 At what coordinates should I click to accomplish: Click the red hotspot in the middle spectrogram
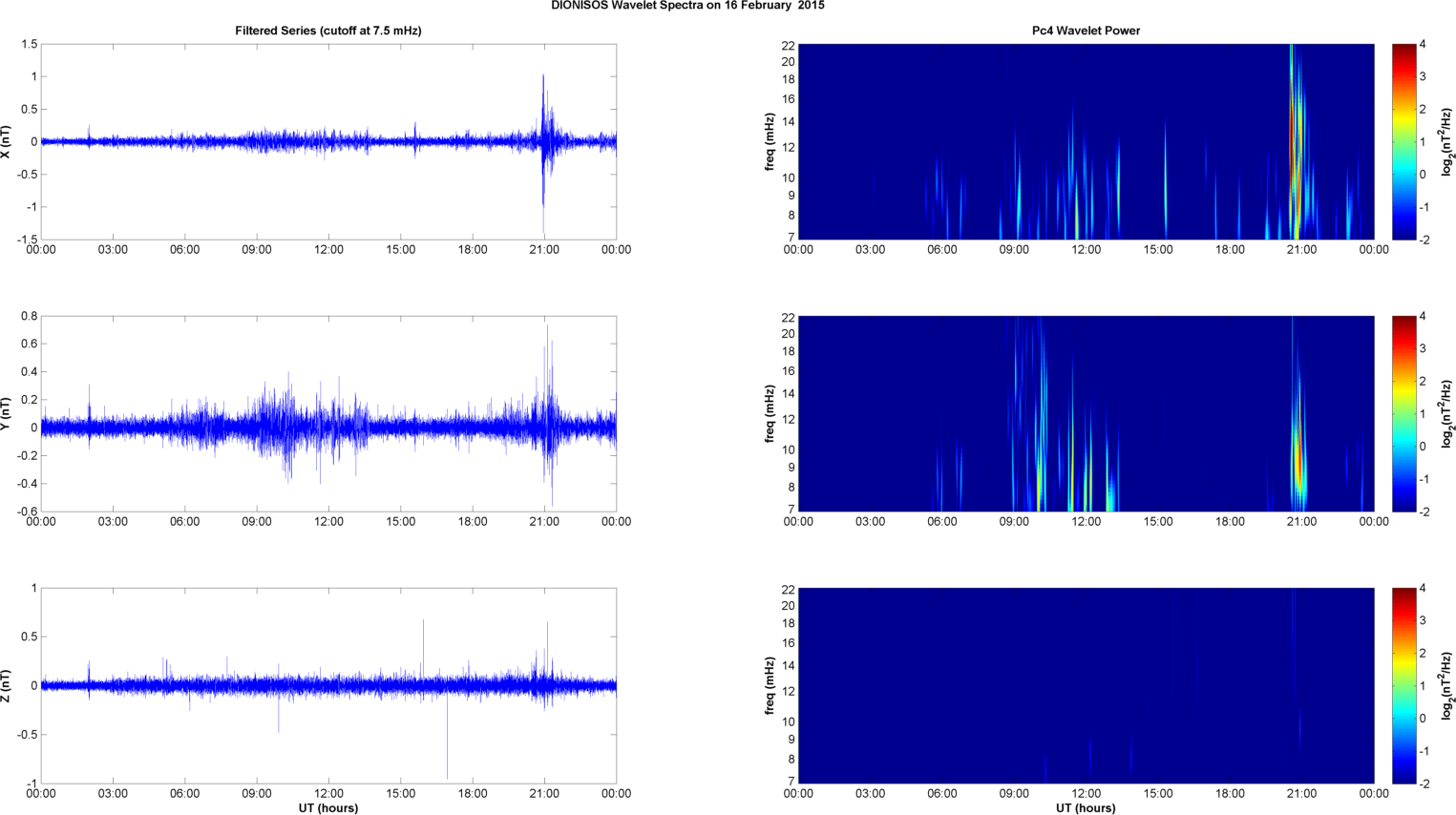coord(1298,458)
